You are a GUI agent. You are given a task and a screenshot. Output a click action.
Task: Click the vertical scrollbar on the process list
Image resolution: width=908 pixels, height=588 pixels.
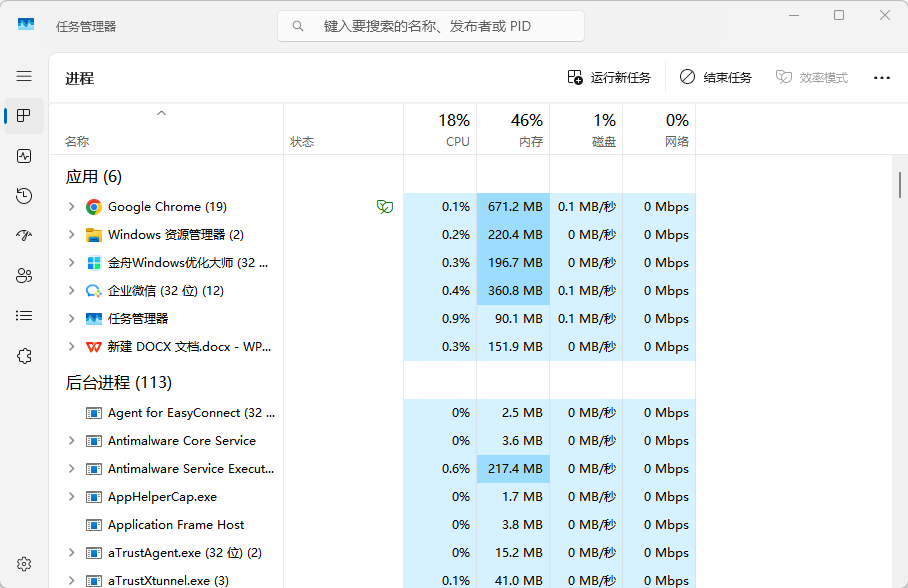(900, 185)
